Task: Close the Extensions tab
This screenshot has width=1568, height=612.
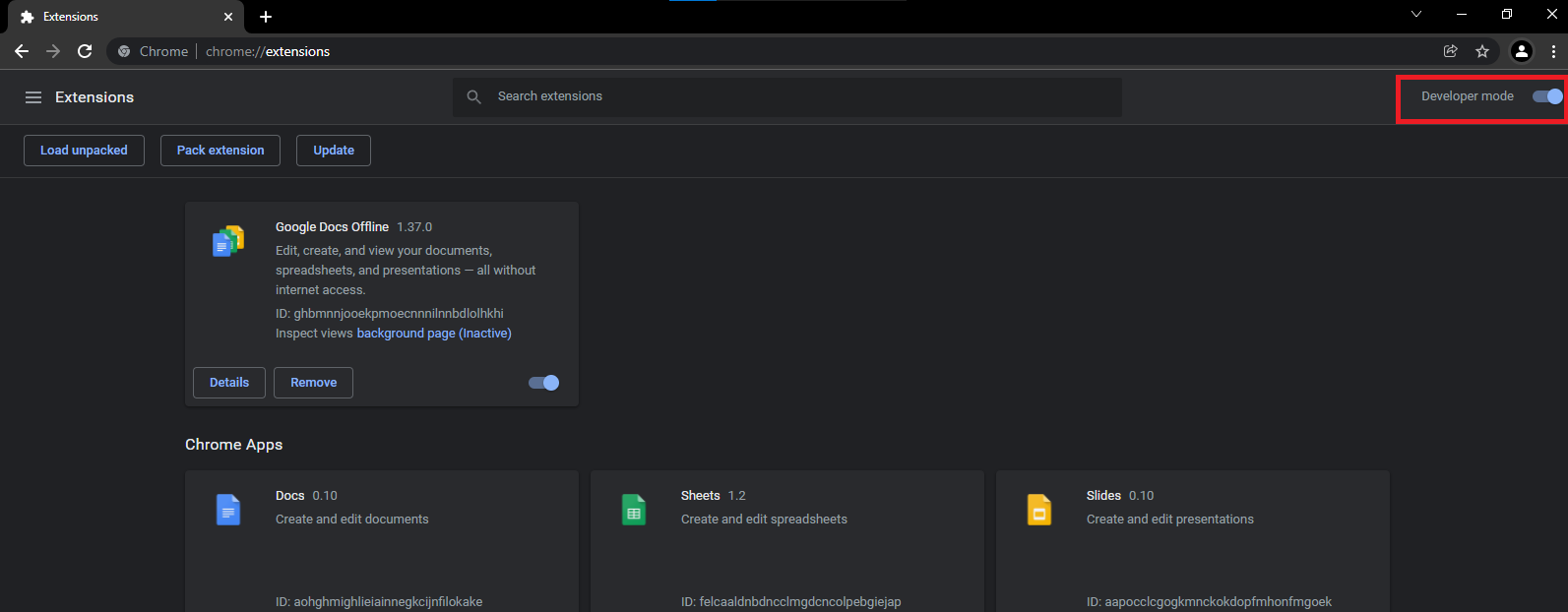Action: tap(228, 17)
